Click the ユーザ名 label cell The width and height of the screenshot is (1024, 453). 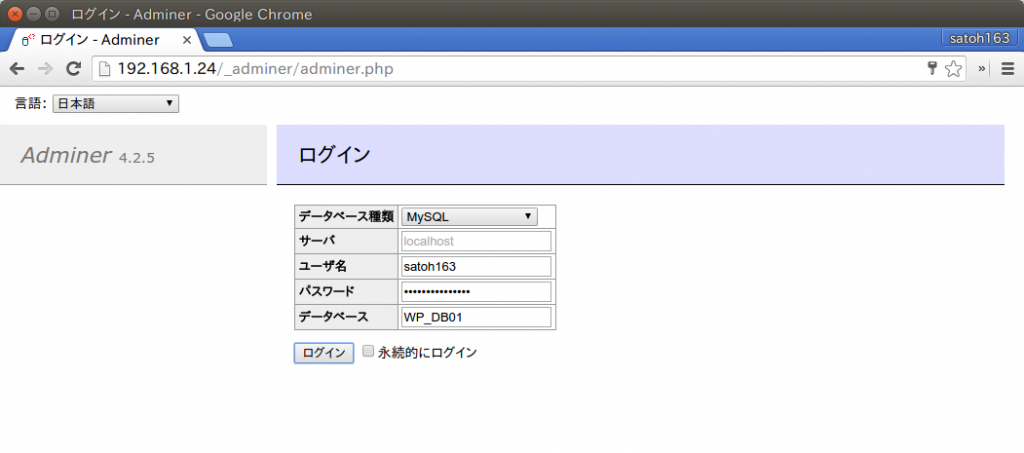[x=346, y=267]
